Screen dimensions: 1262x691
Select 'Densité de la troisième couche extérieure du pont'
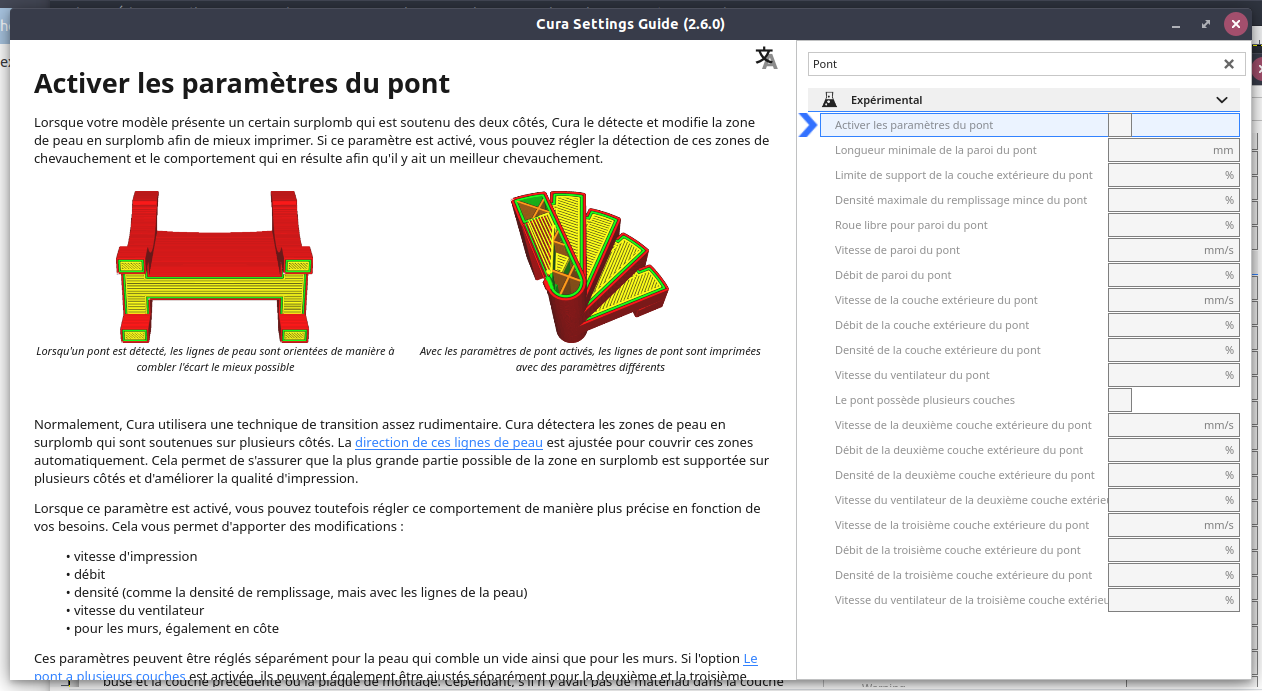pyautogui.click(x=964, y=575)
